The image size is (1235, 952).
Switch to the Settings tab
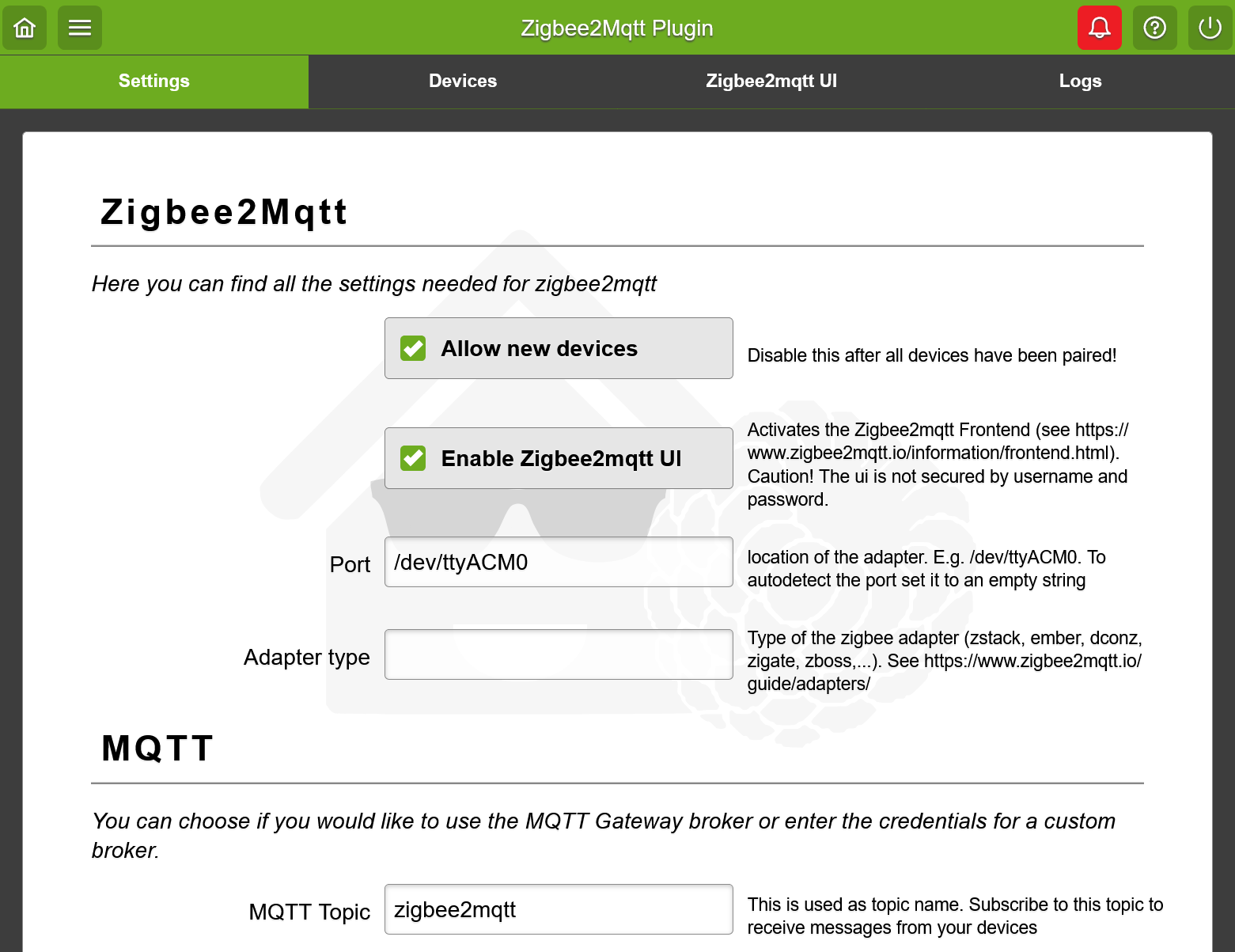click(154, 82)
